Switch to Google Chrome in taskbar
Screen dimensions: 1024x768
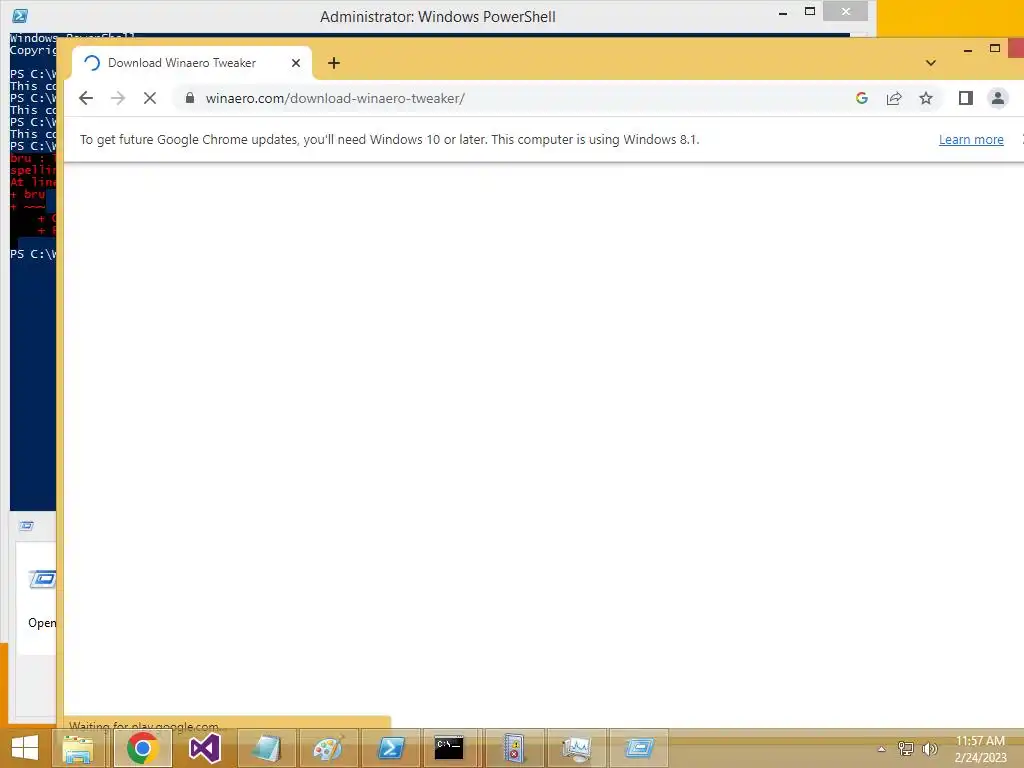142,748
